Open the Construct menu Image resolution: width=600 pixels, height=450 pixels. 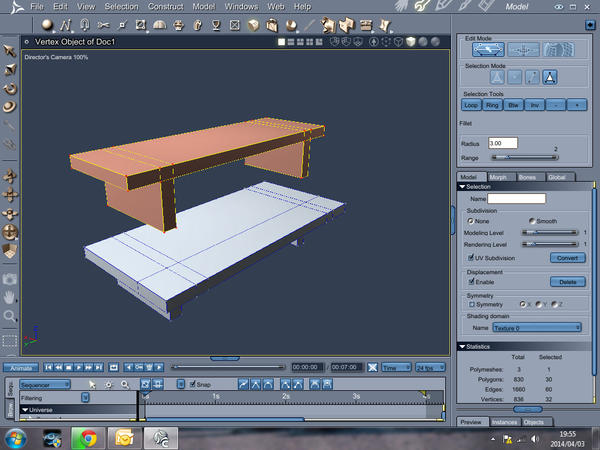click(165, 6)
